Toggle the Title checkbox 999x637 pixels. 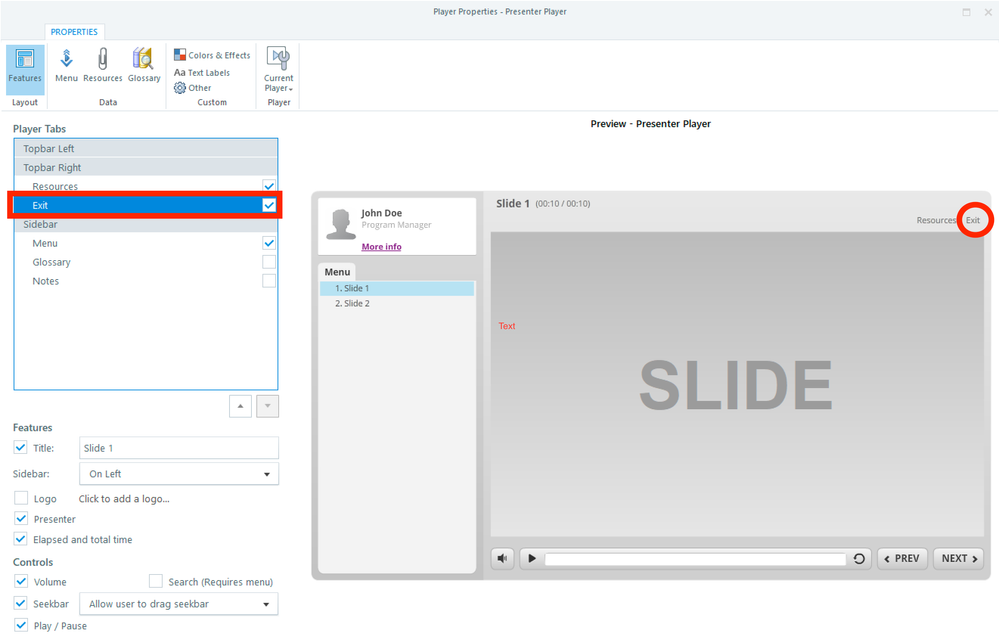(20, 448)
